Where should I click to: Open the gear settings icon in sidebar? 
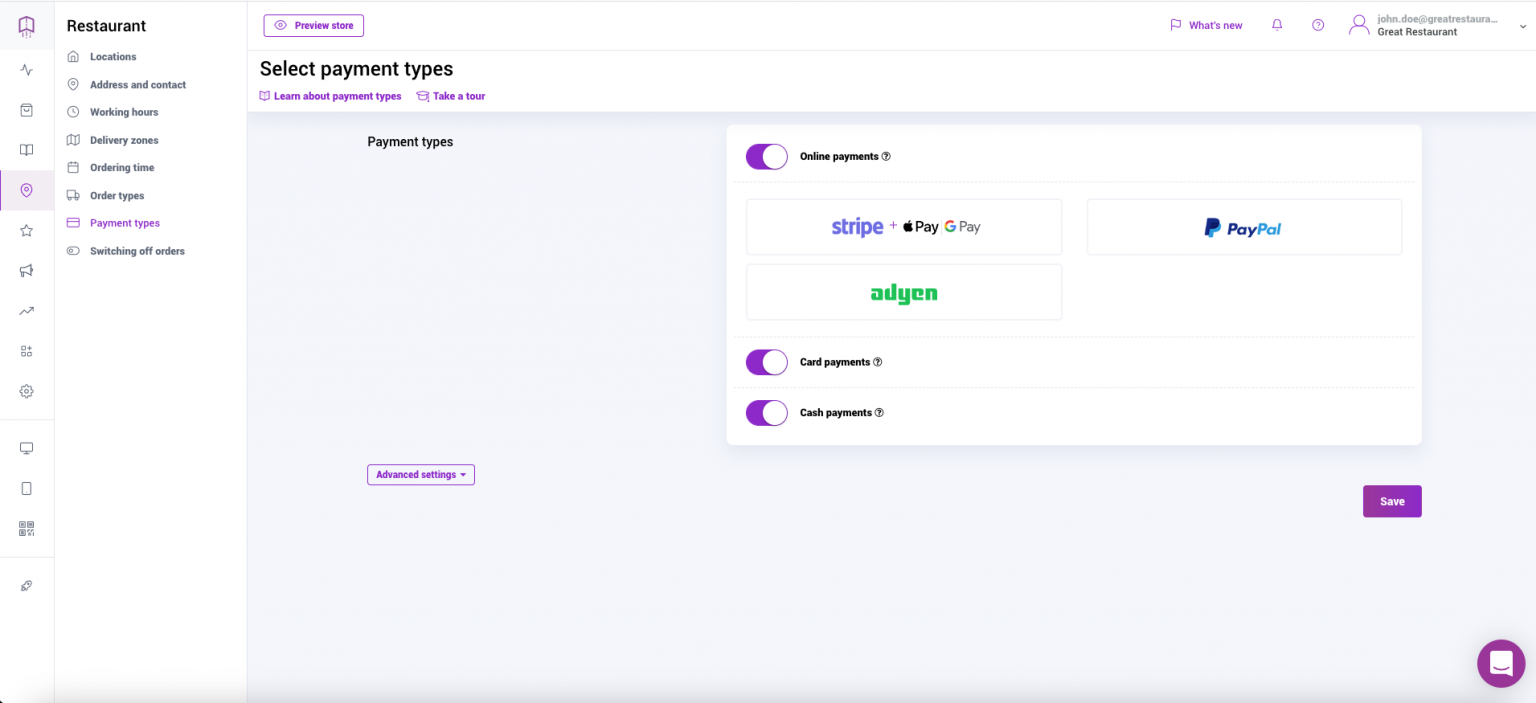(27, 391)
